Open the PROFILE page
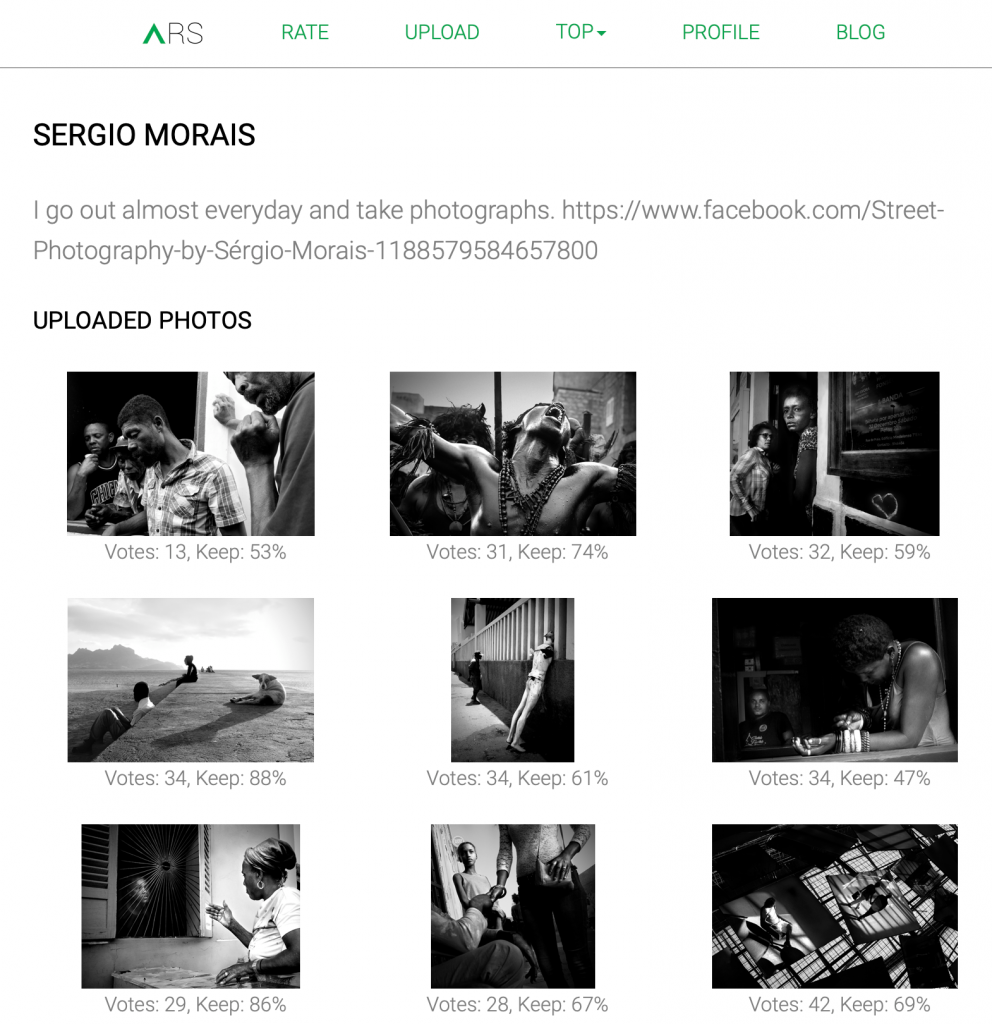992x1024 pixels. [x=721, y=32]
